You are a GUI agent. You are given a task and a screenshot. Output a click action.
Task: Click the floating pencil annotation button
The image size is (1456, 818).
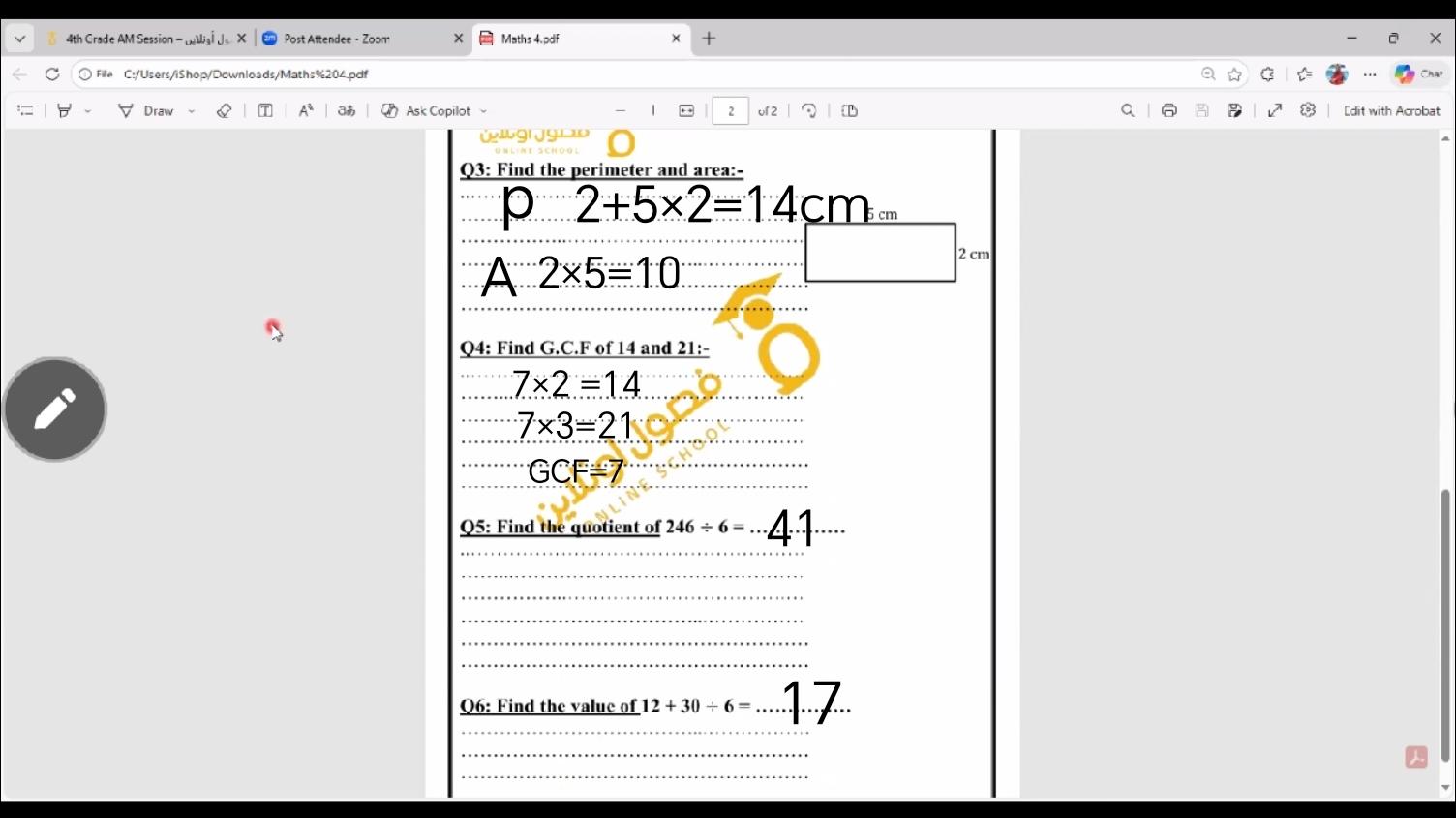pos(54,409)
